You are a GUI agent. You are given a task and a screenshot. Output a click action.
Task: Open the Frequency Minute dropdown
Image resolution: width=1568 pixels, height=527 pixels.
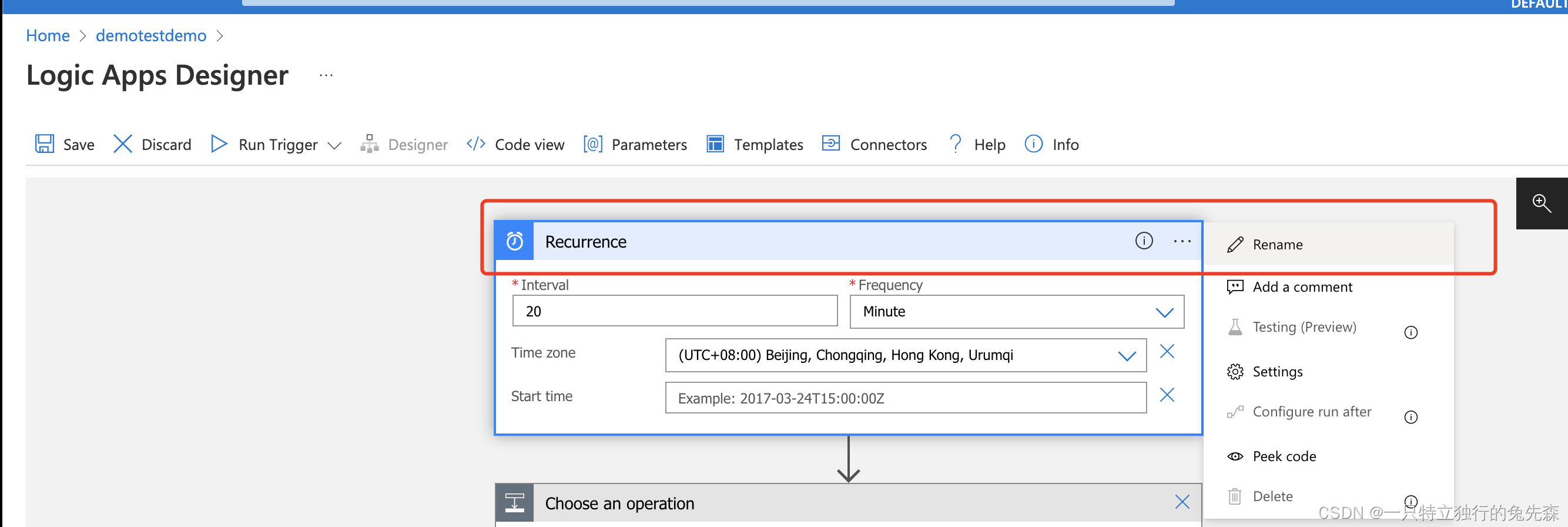click(1017, 311)
